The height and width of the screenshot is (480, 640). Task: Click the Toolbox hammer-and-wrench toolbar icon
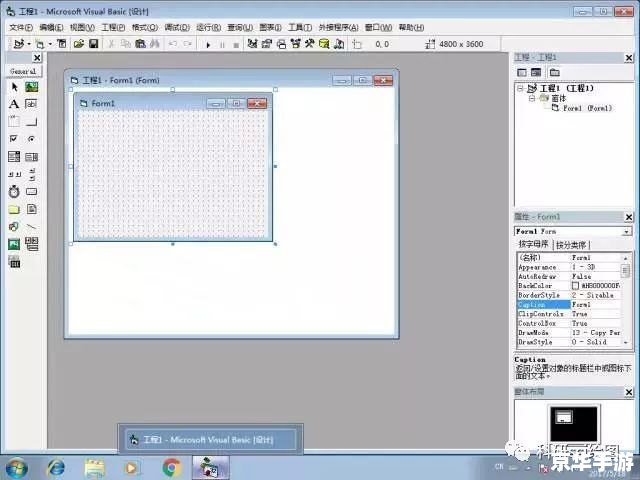309,43
